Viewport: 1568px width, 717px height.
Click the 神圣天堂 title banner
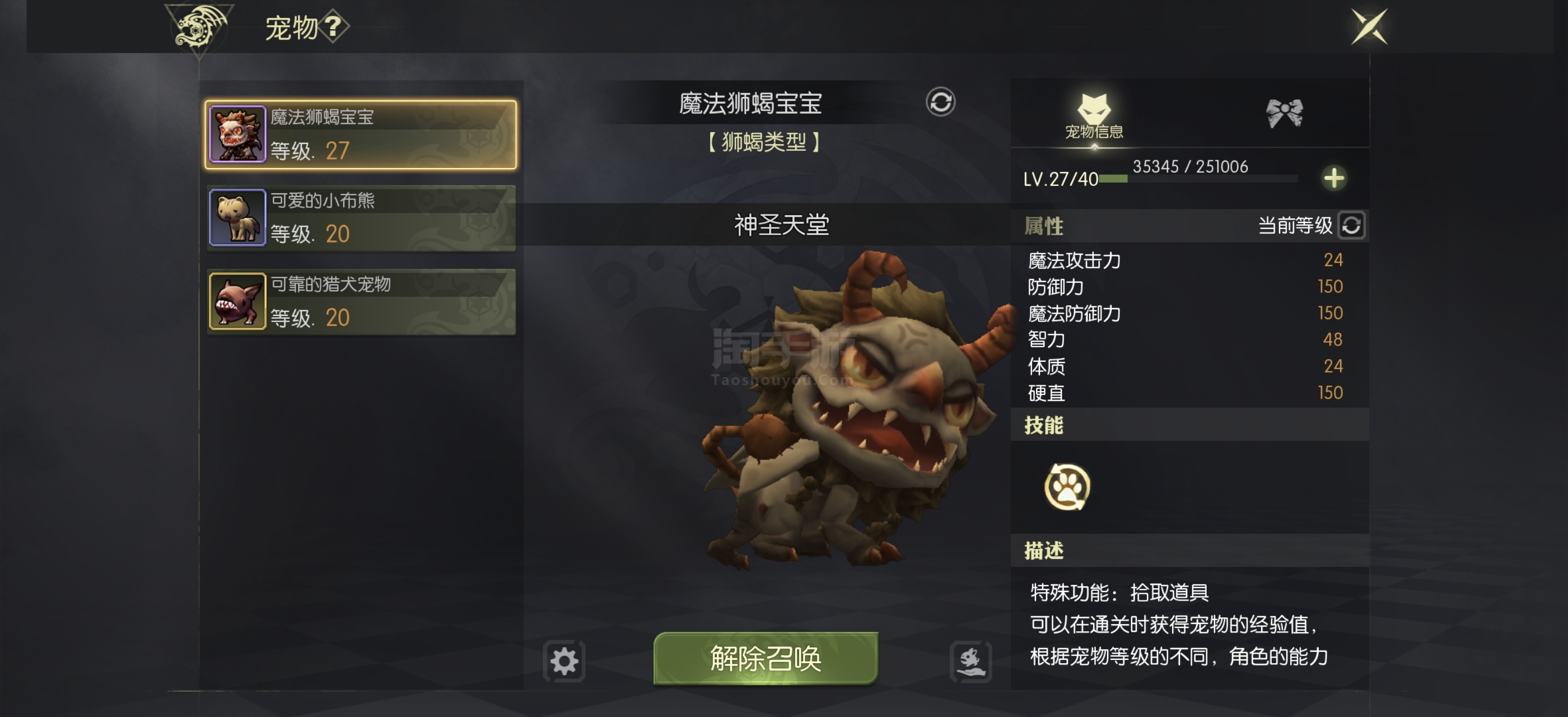click(x=782, y=225)
